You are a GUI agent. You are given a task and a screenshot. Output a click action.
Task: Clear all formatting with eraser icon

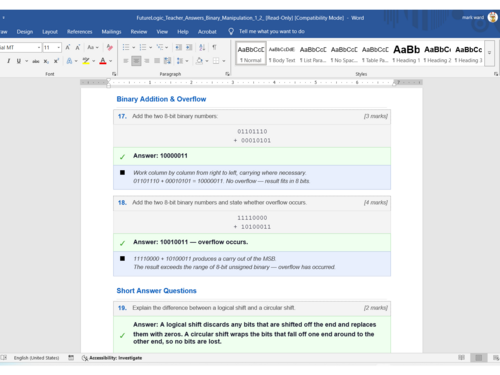click(109, 47)
